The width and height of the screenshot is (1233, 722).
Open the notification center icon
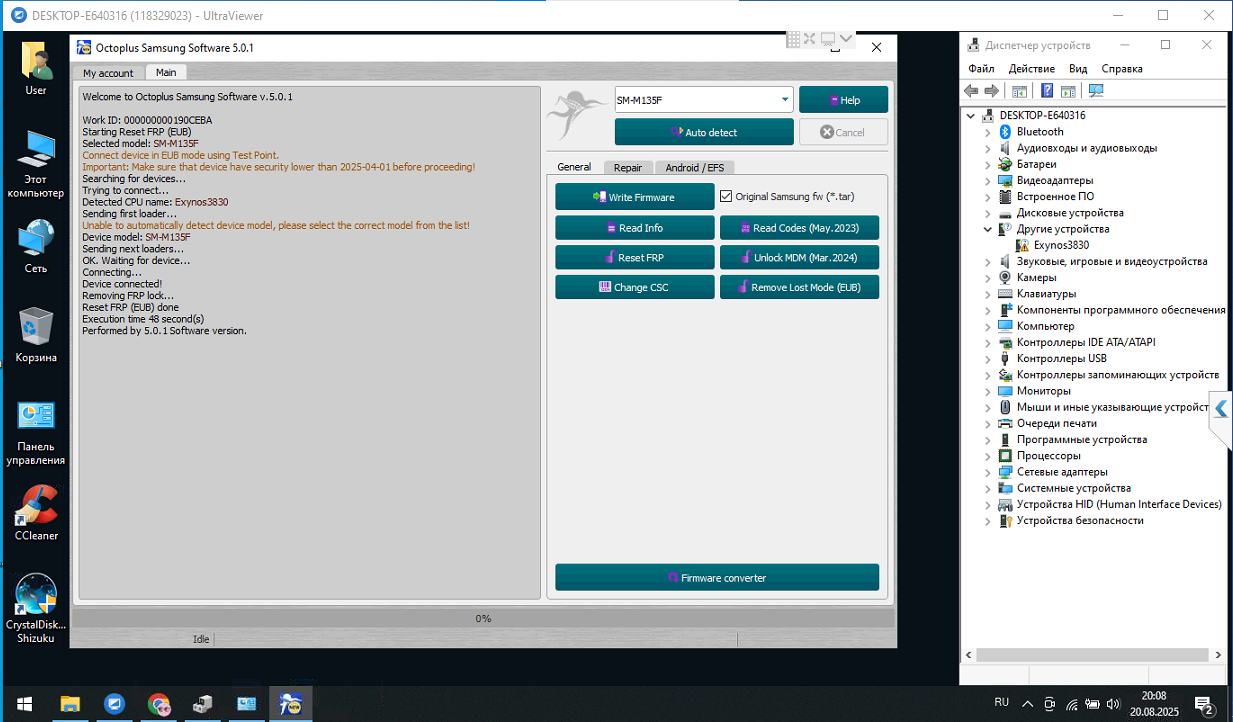[x=1204, y=704]
